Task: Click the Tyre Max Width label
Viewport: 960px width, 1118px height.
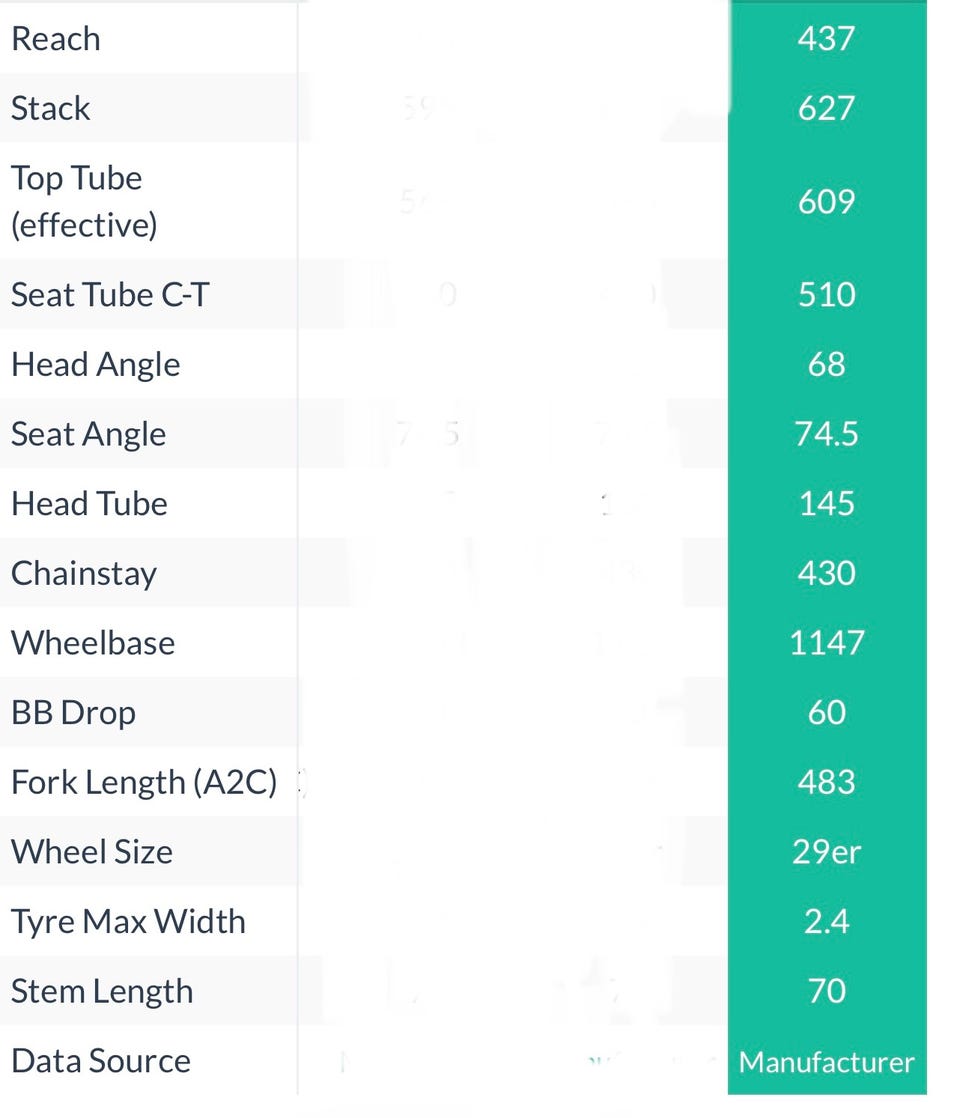Action: 128,921
